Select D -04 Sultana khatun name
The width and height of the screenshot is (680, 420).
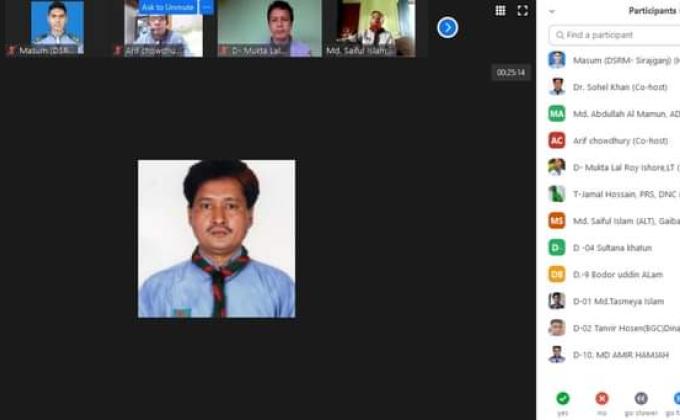tap(612, 248)
